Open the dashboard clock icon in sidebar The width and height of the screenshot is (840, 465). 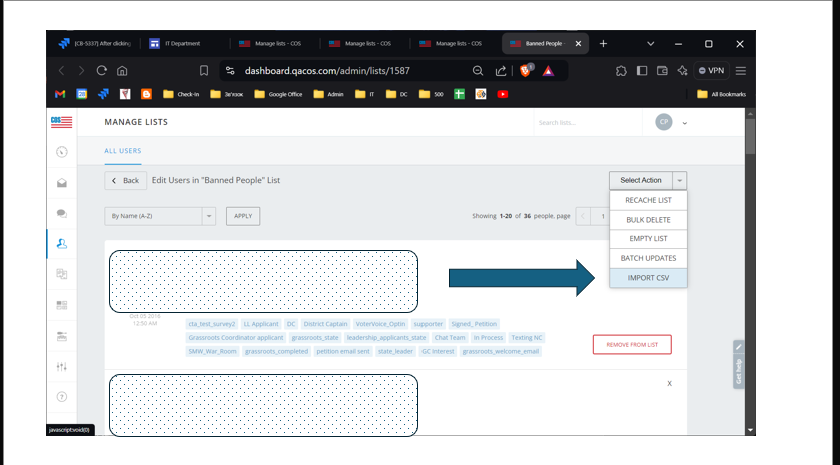[62, 152]
